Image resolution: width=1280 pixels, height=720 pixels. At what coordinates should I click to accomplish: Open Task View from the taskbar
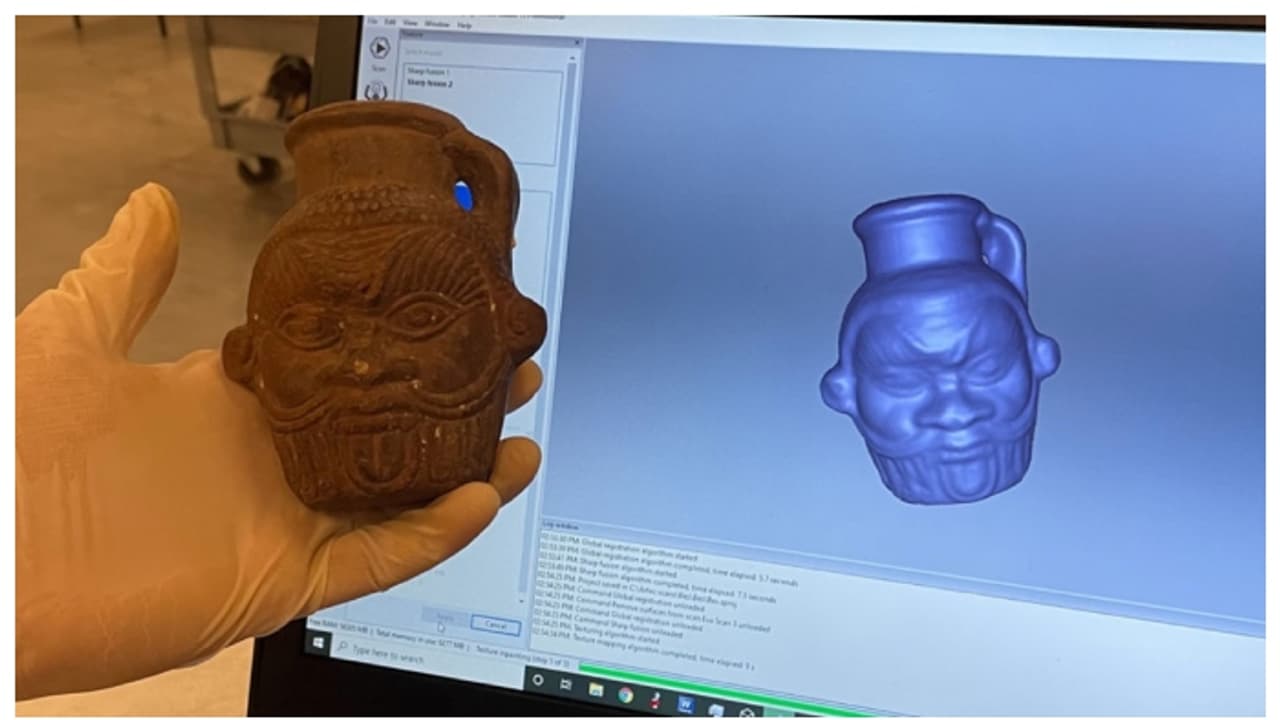point(566,685)
